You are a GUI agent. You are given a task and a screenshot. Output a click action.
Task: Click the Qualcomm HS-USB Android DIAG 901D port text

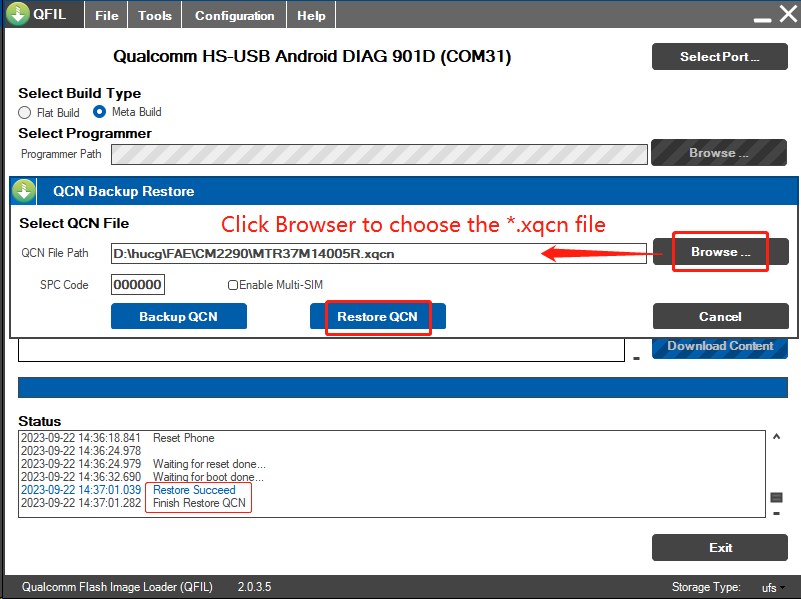(x=312, y=56)
